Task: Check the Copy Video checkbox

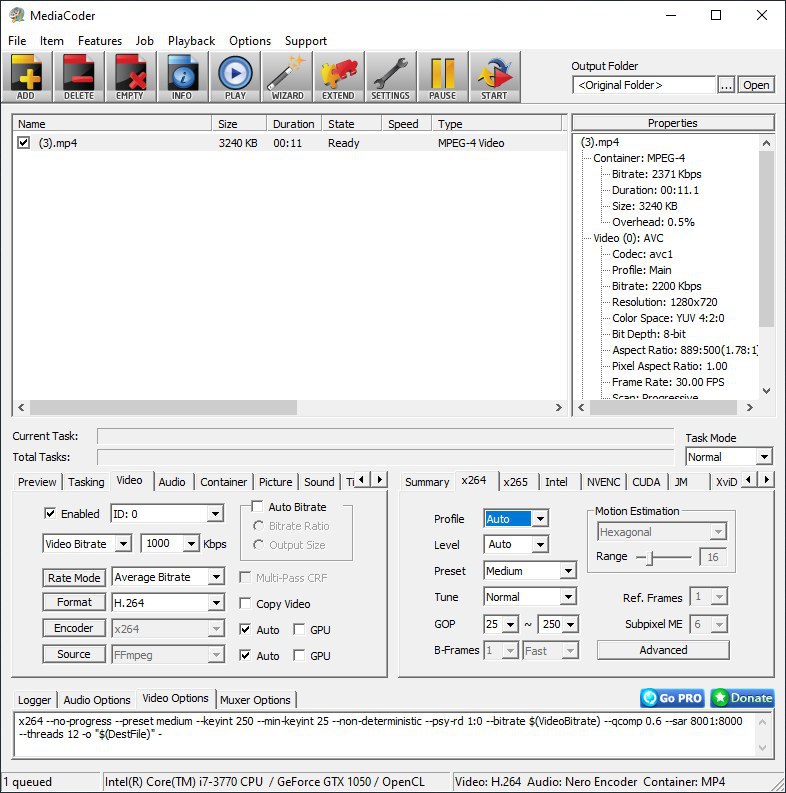Action: (245, 603)
